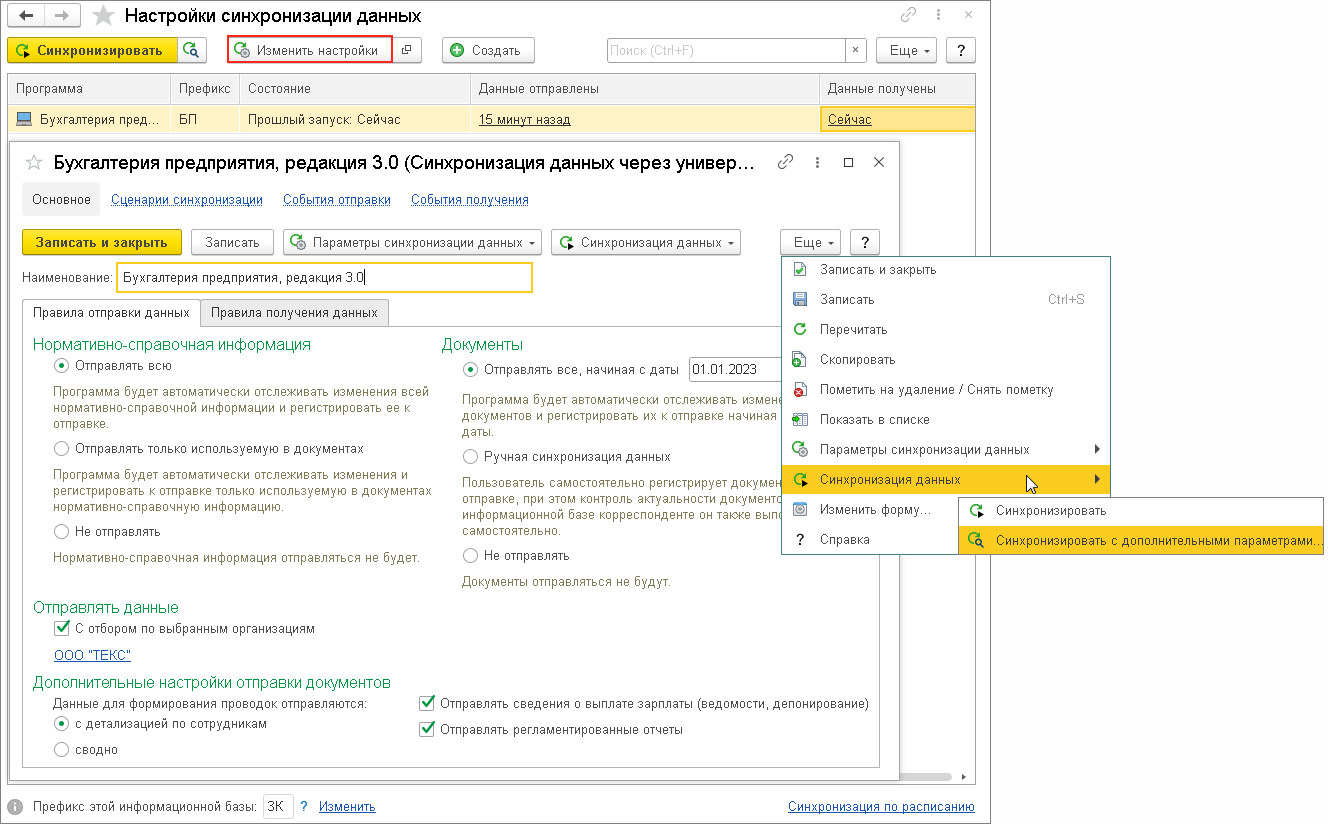Click prefix help question mark icon
Image resolution: width=1328 pixels, height=824 pixels.
[x=305, y=807]
